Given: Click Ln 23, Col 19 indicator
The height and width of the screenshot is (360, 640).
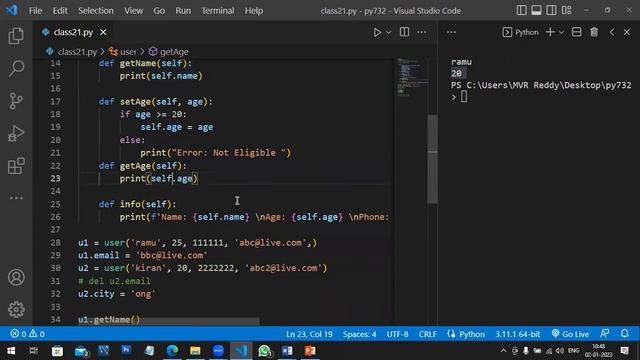Looking at the screenshot, I should coord(309,334).
